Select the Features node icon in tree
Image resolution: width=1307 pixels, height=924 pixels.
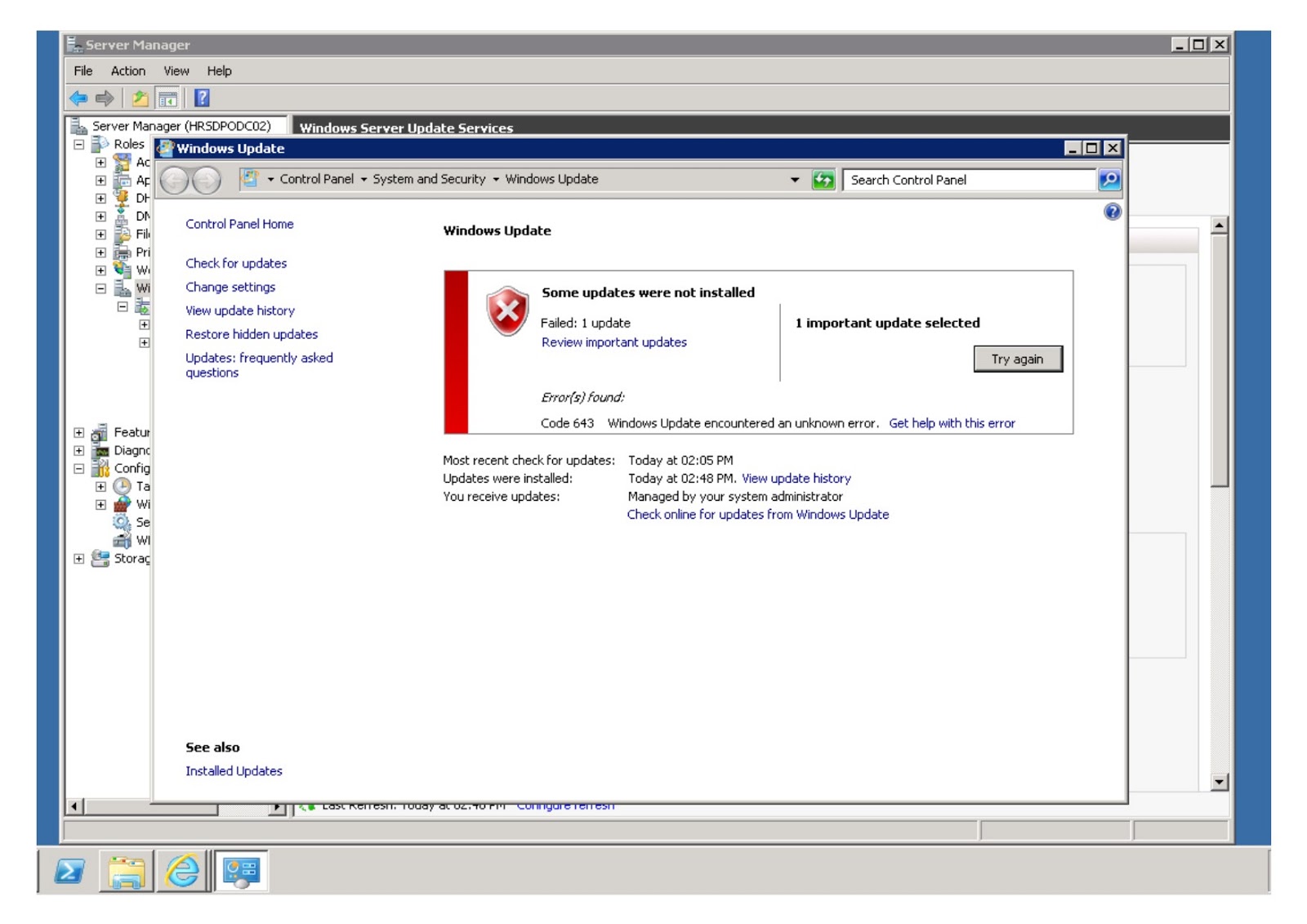coord(100,432)
